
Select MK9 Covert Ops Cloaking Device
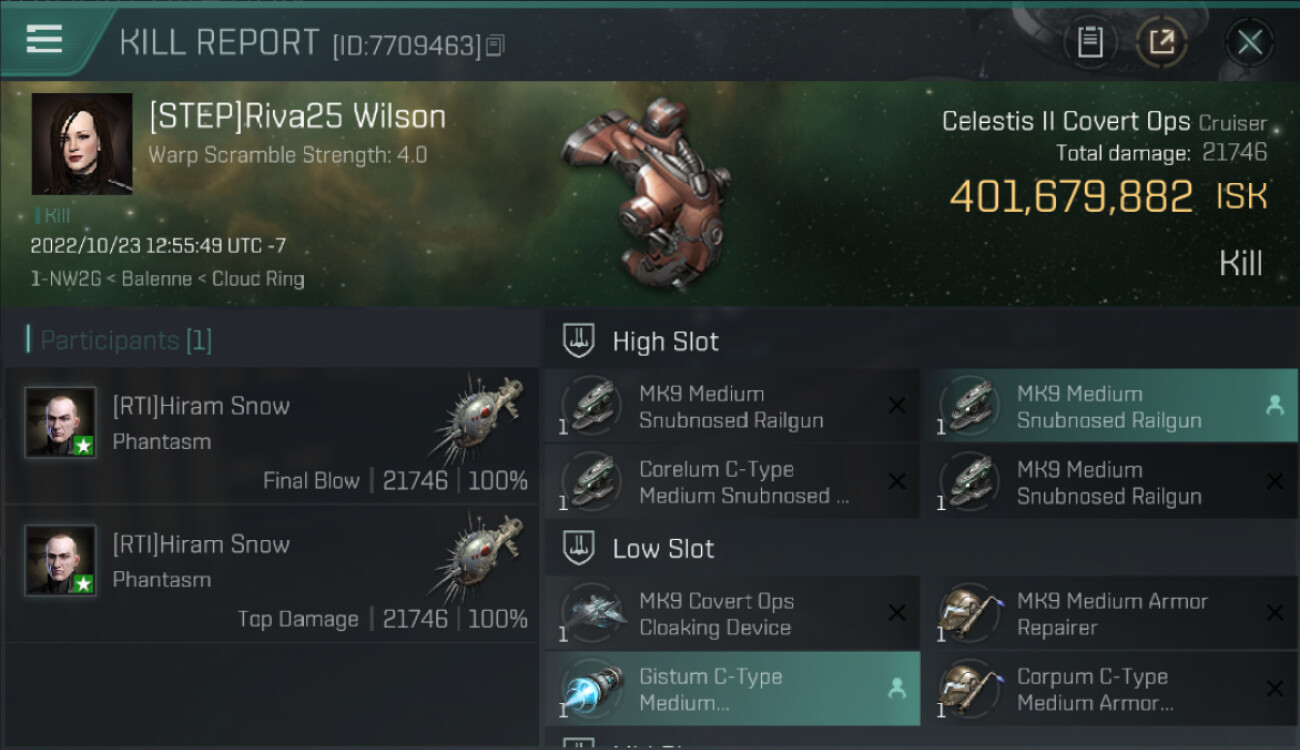(x=732, y=614)
